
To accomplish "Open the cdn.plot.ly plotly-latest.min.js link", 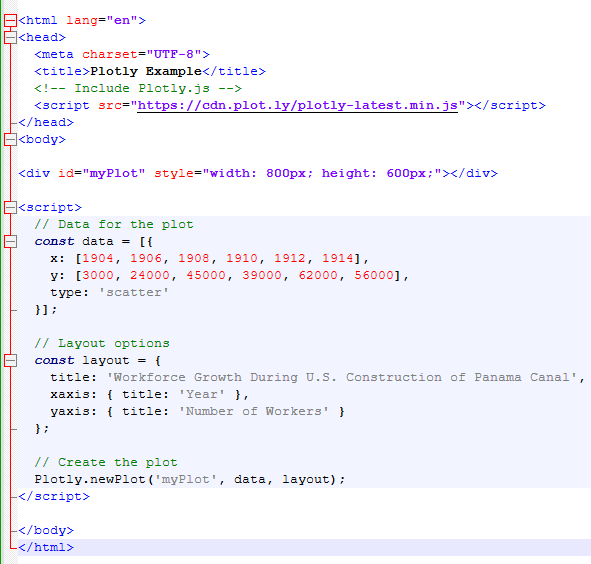I will pyautogui.click(x=297, y=106).
